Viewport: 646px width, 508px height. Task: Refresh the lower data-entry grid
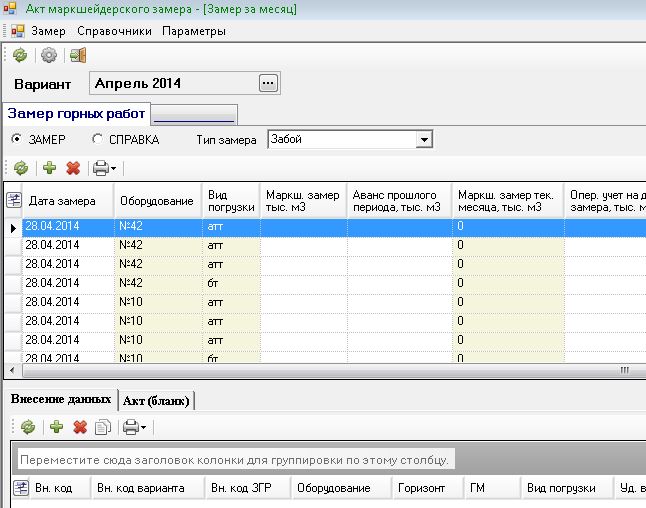pyautogui.click(x=28, y=427)
